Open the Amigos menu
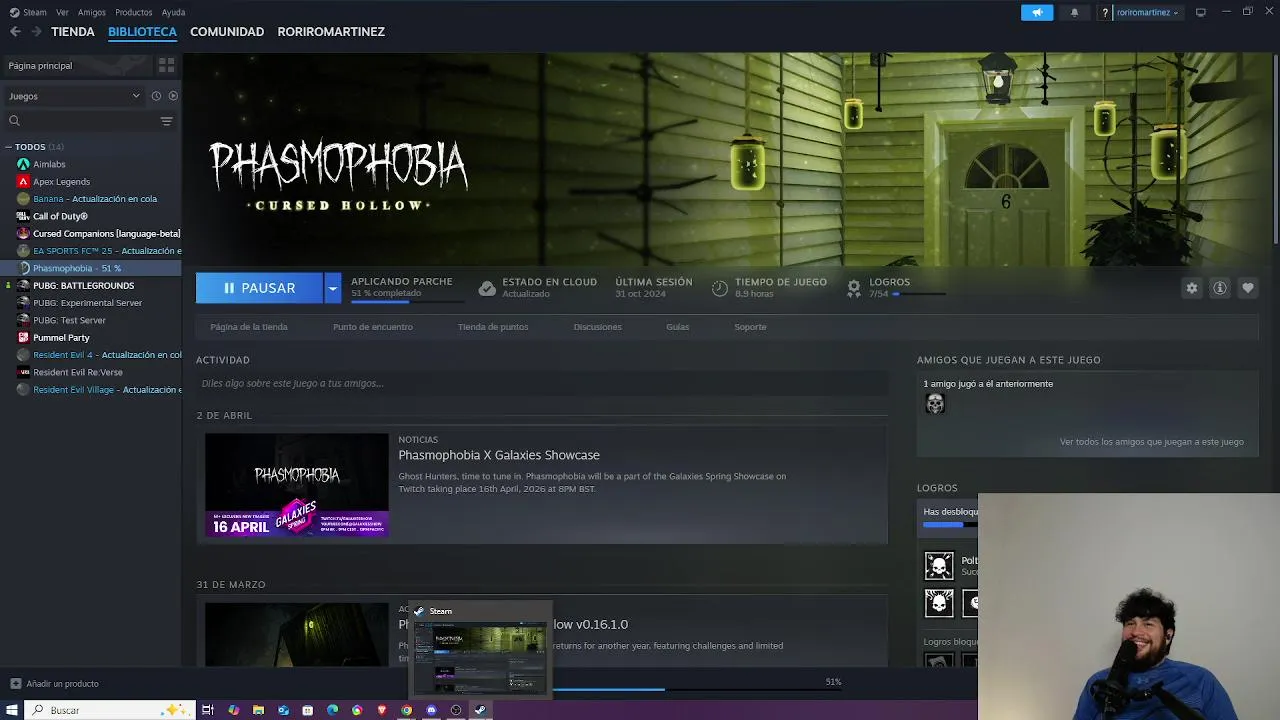This screenshot has width=1280, height=720. (92, 12)
